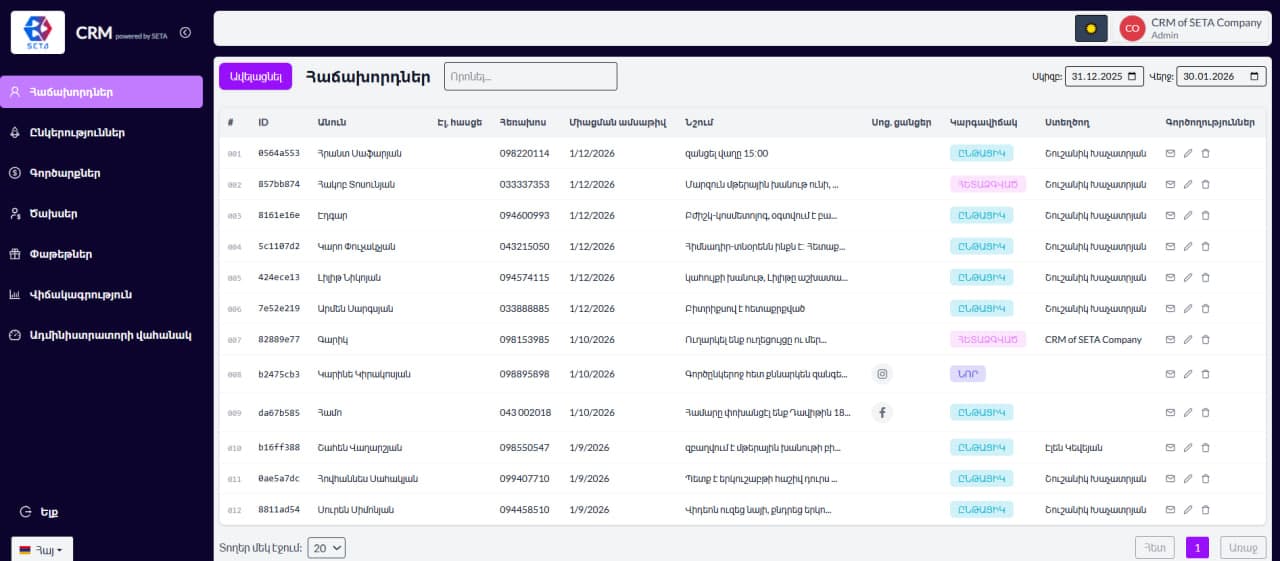Open the end date picker 30.01.2026

click(1221, 76)
